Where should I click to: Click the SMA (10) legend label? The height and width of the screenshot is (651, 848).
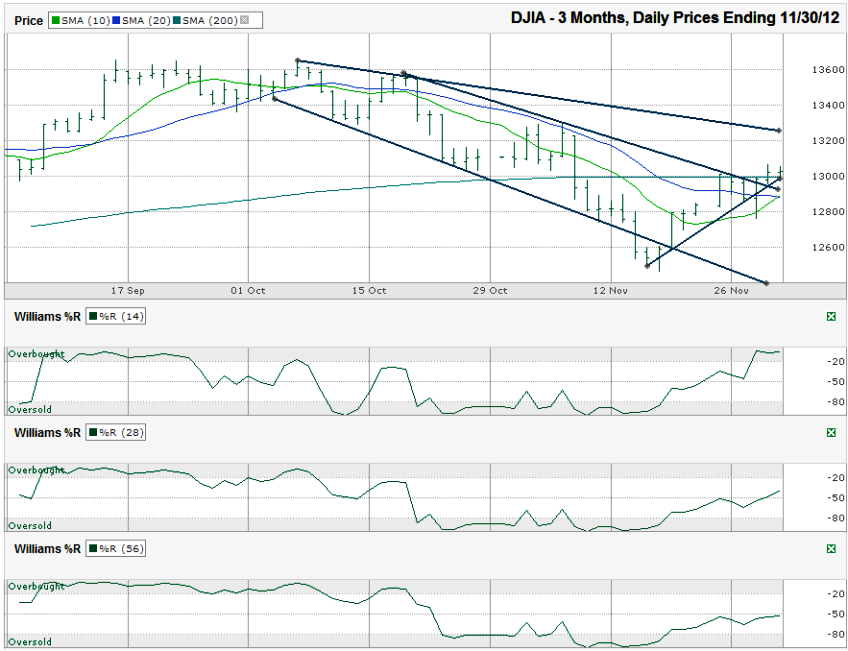(85, 21)
